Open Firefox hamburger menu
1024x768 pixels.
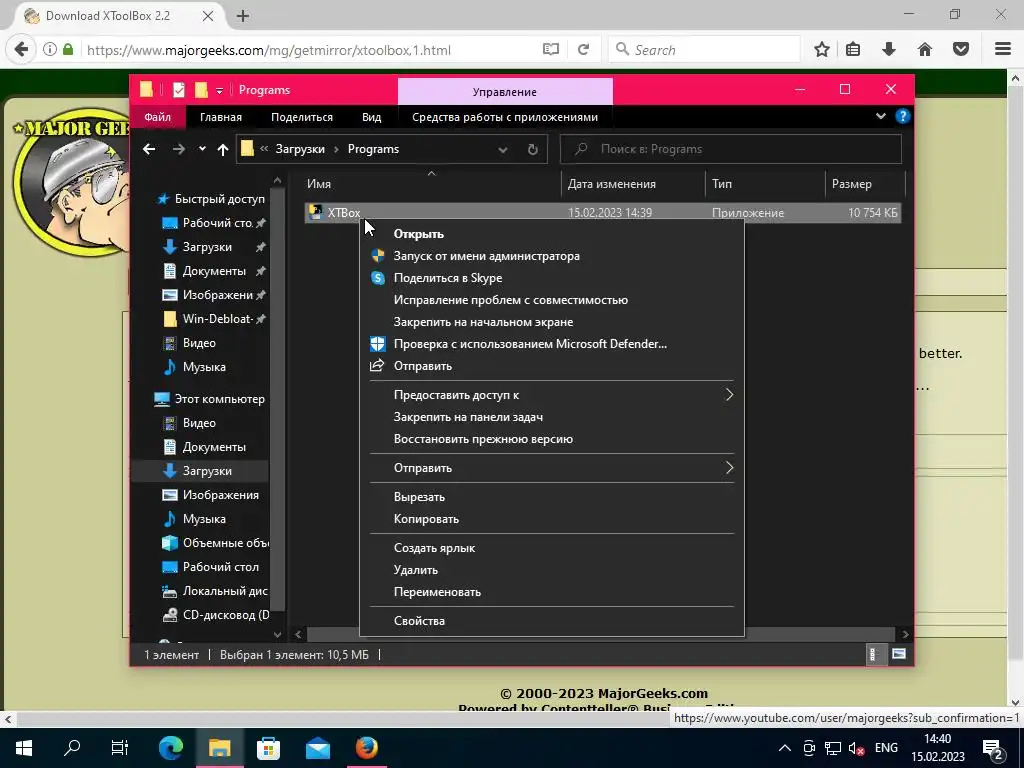click(x=1003, y=50)
